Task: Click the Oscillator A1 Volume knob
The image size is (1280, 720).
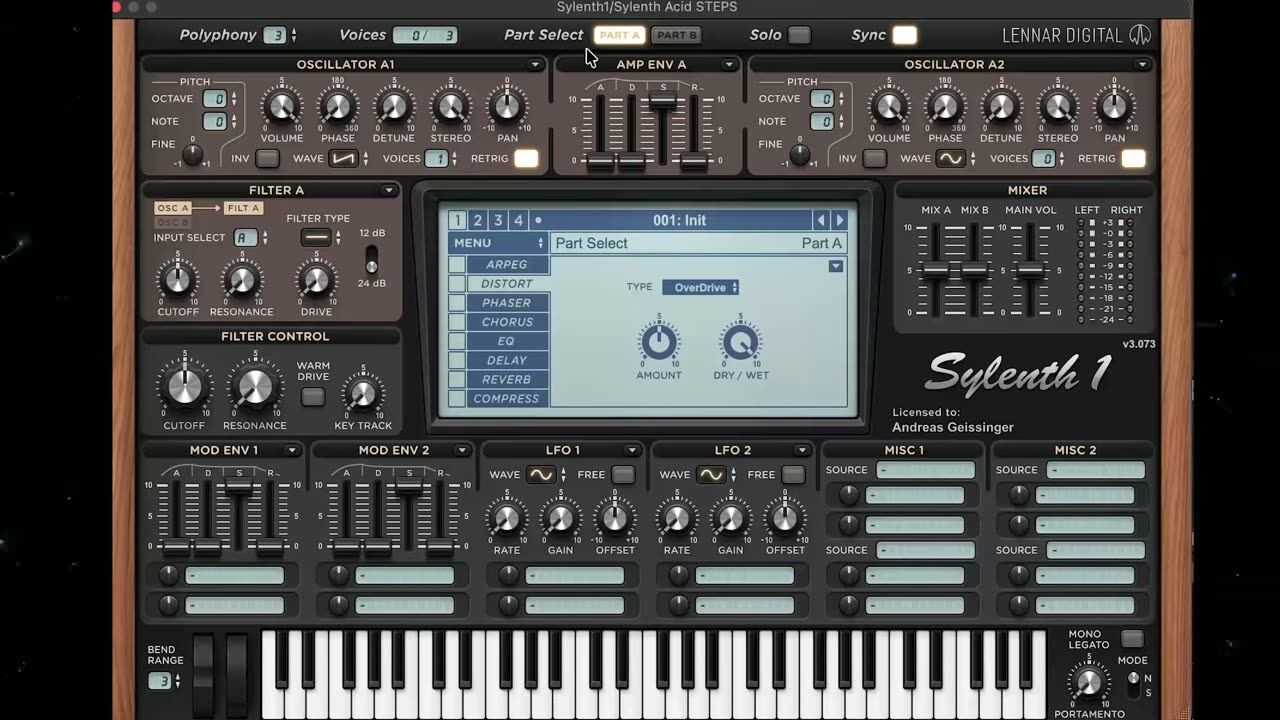Action: (282, 107)
